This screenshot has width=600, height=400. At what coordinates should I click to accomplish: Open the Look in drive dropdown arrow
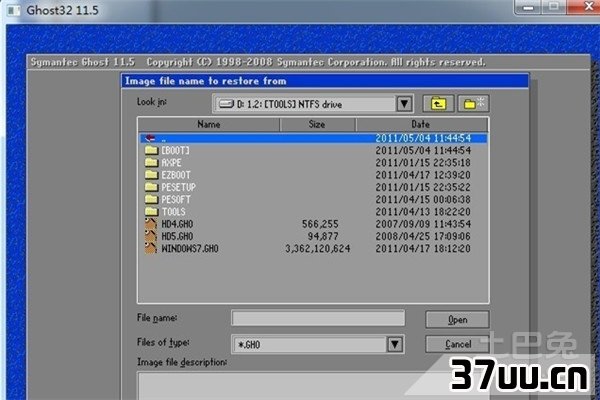(404, 104)
